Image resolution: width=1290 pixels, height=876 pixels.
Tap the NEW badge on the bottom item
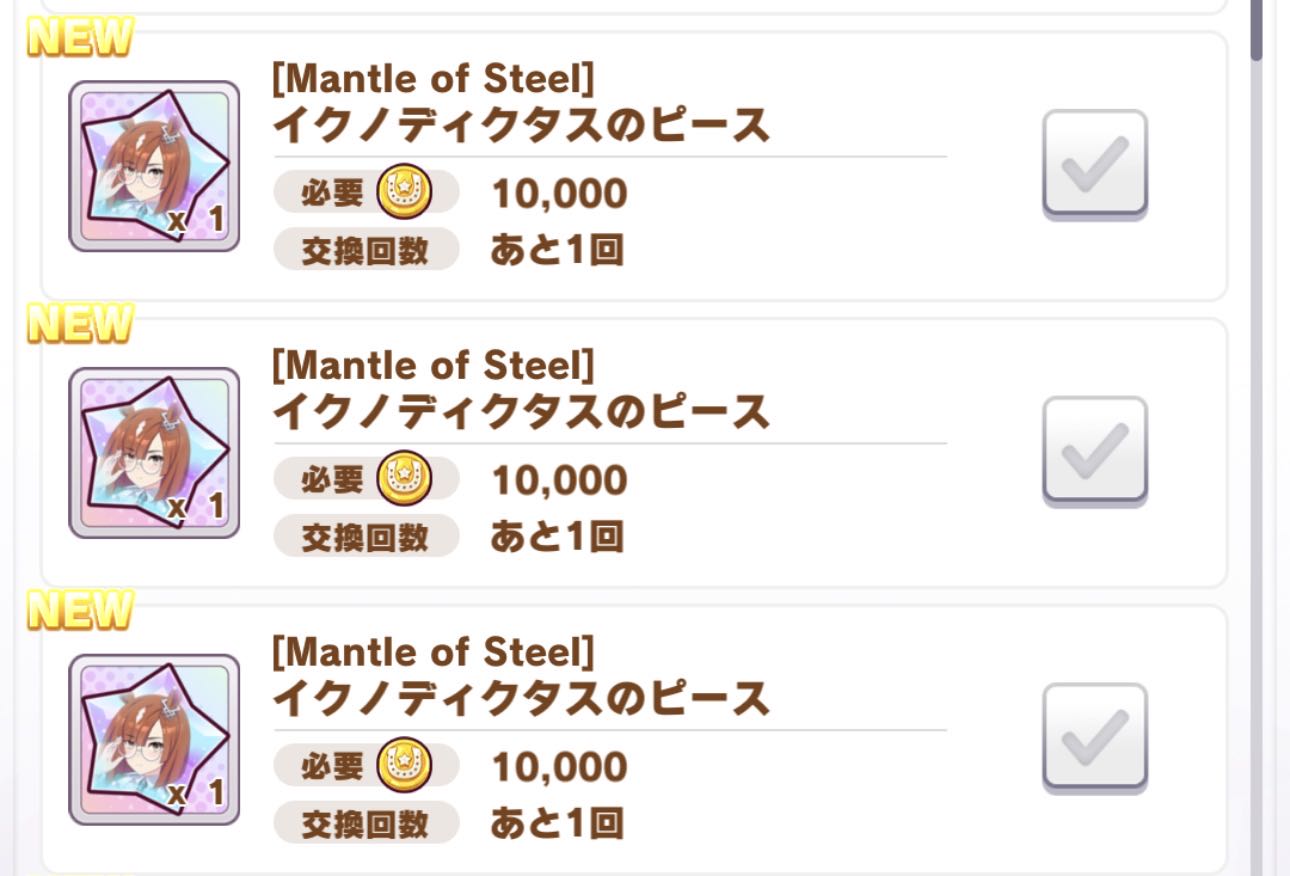[80, 611]
